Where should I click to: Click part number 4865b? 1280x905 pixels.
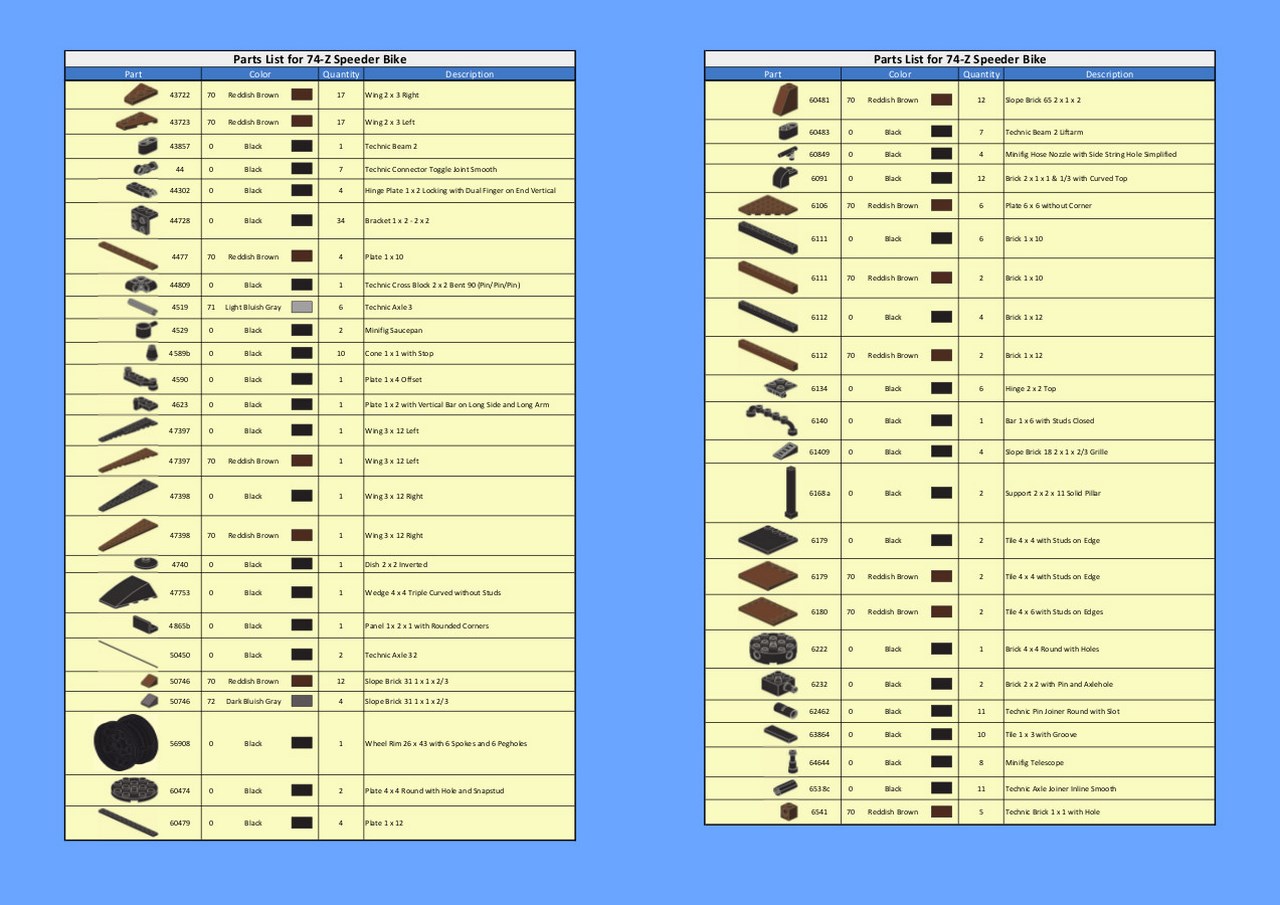coord(180,626)
